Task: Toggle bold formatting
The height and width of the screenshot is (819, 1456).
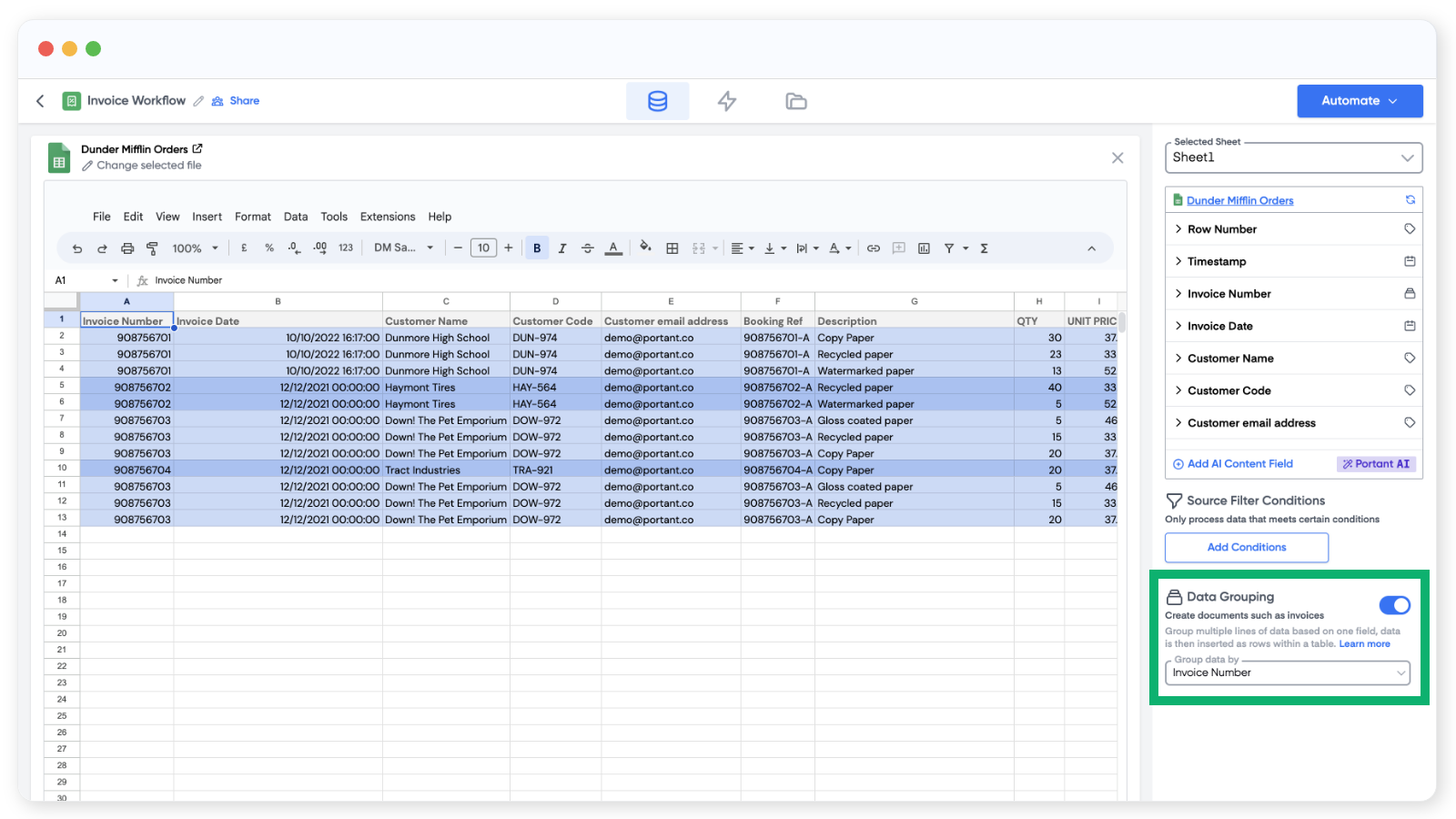Action: 537,248
